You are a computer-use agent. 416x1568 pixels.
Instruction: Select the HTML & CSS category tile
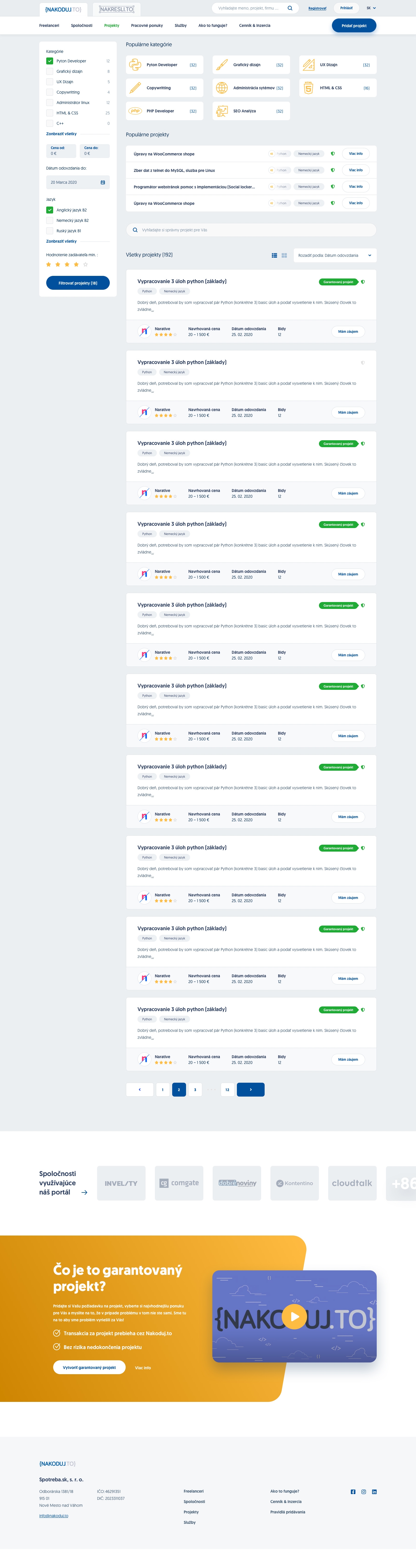click(338, 88)
